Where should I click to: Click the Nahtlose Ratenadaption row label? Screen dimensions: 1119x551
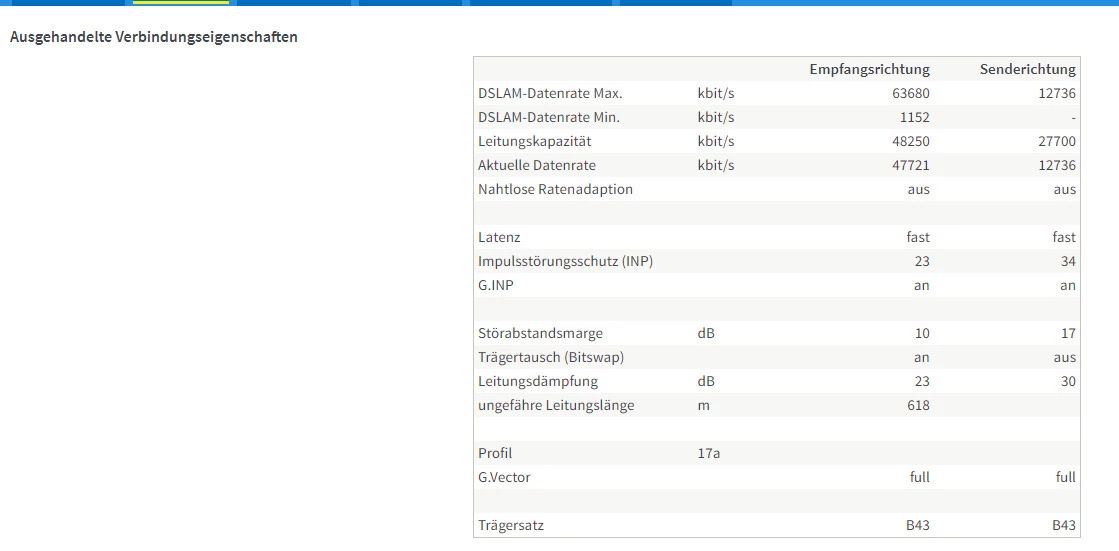tap(555, 189)
